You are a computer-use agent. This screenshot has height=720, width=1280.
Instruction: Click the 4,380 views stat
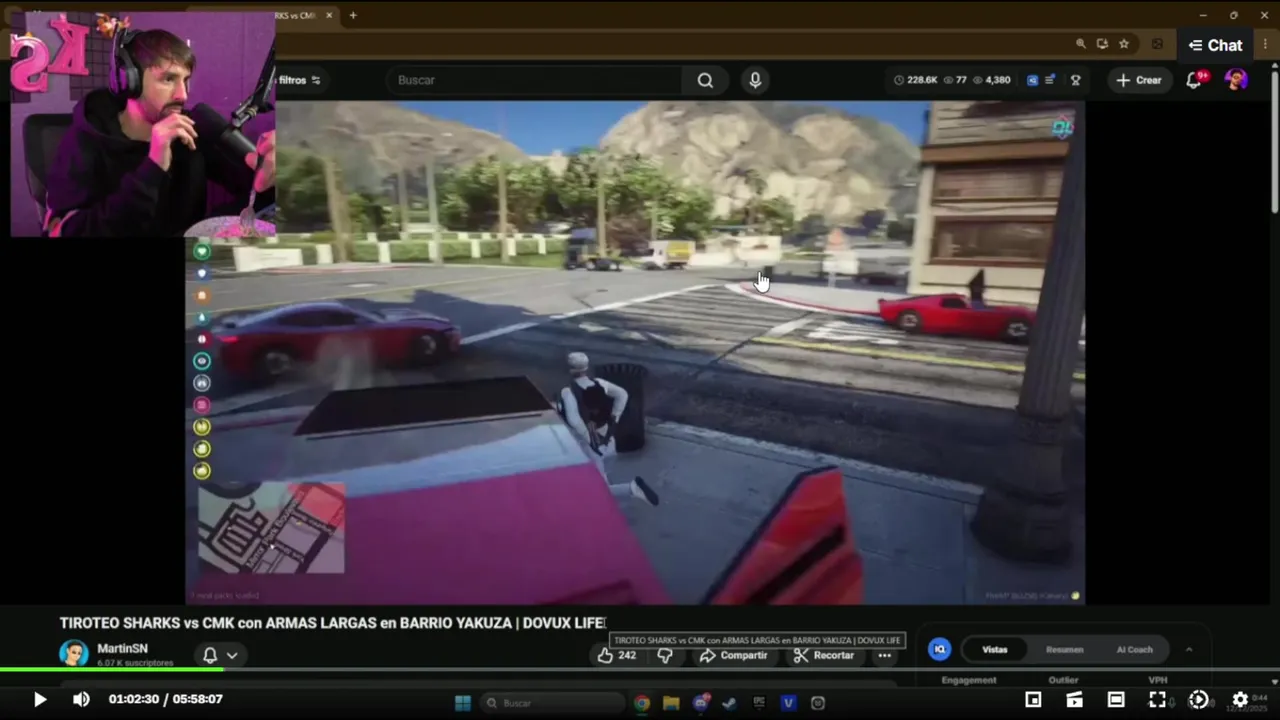(992, 80)
